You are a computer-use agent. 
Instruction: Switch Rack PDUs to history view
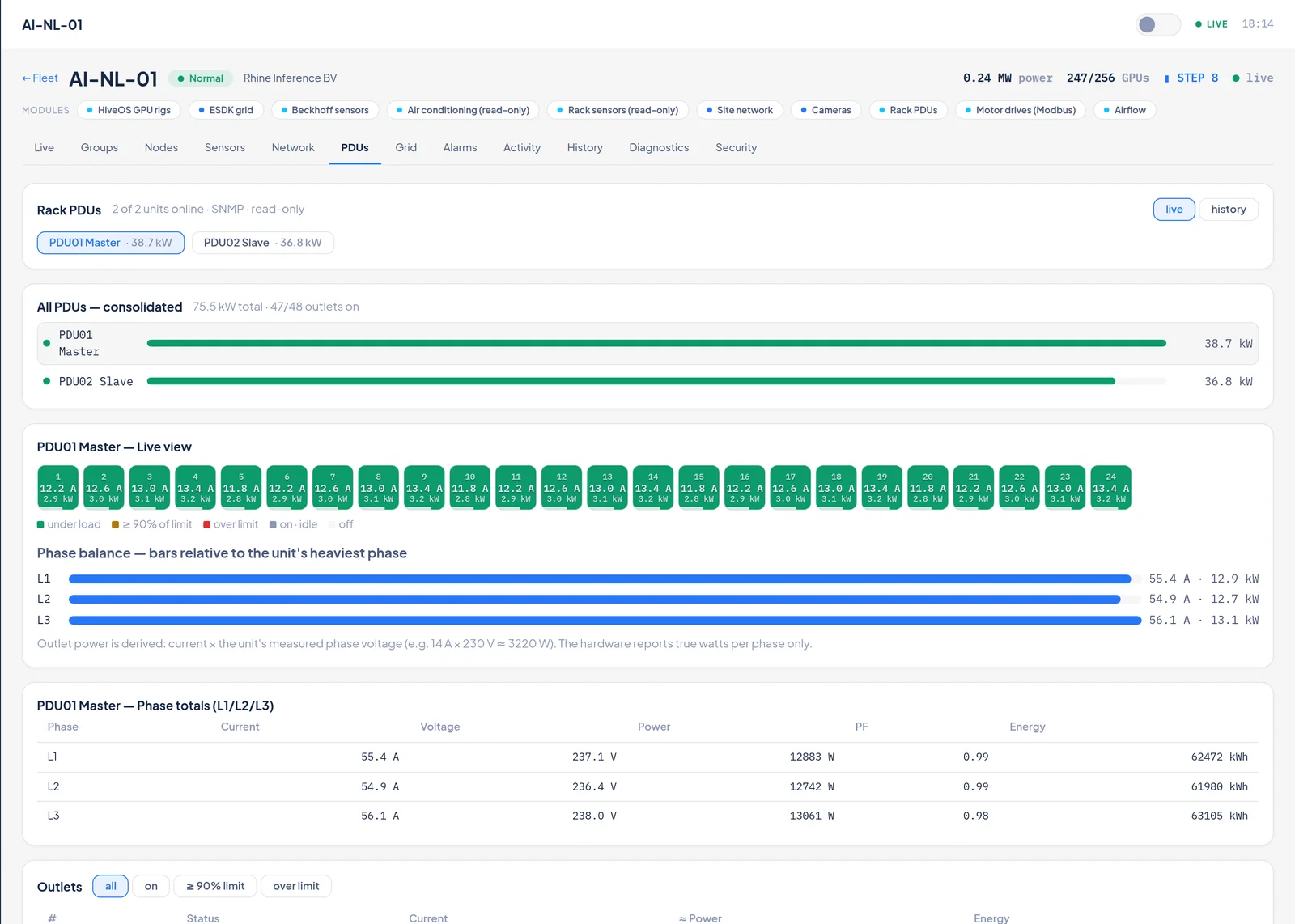[x=1229, y=210]
